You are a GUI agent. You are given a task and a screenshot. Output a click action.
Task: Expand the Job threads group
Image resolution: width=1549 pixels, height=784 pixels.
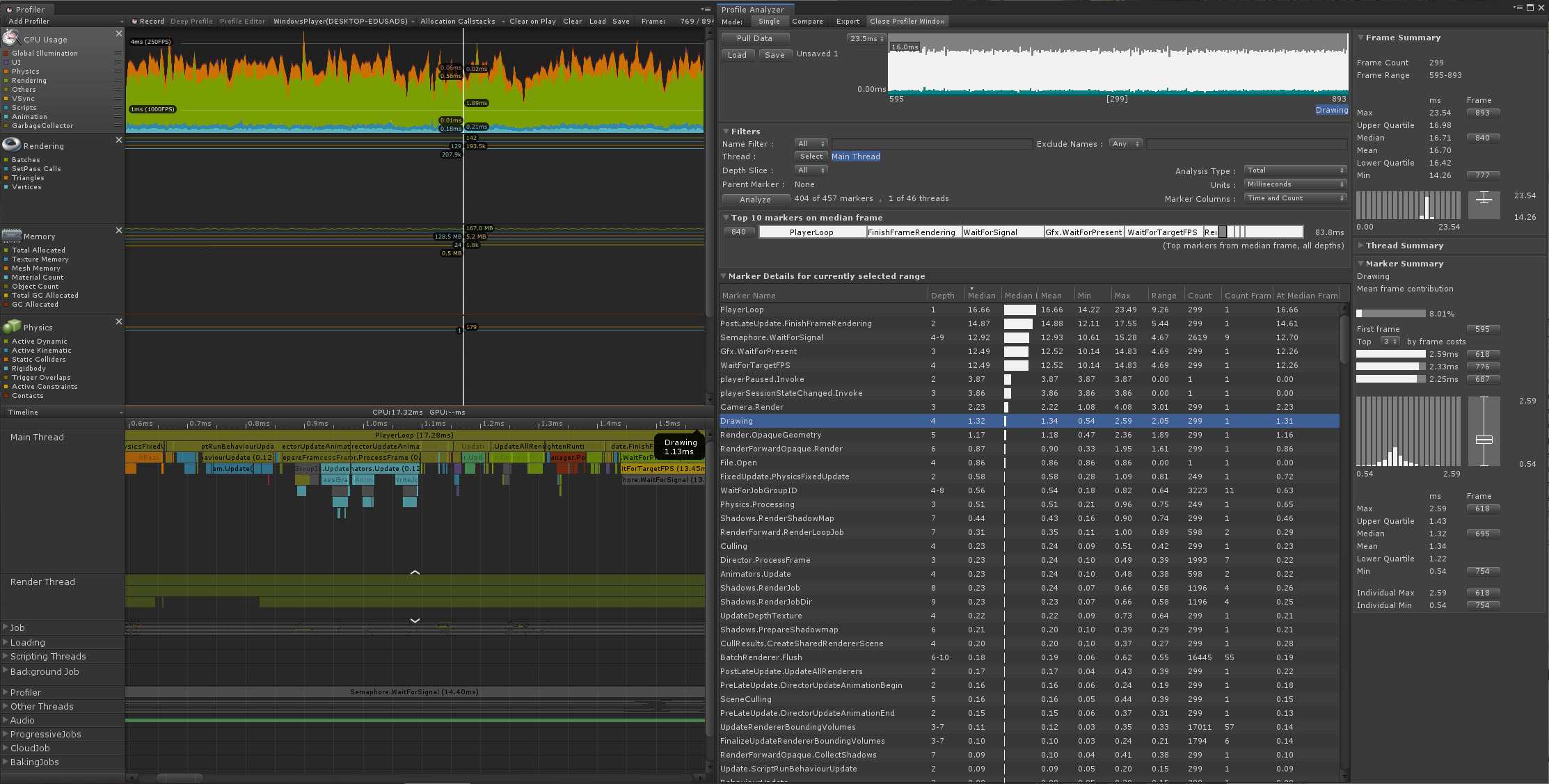pyautogui.click(x=6, y=627)
